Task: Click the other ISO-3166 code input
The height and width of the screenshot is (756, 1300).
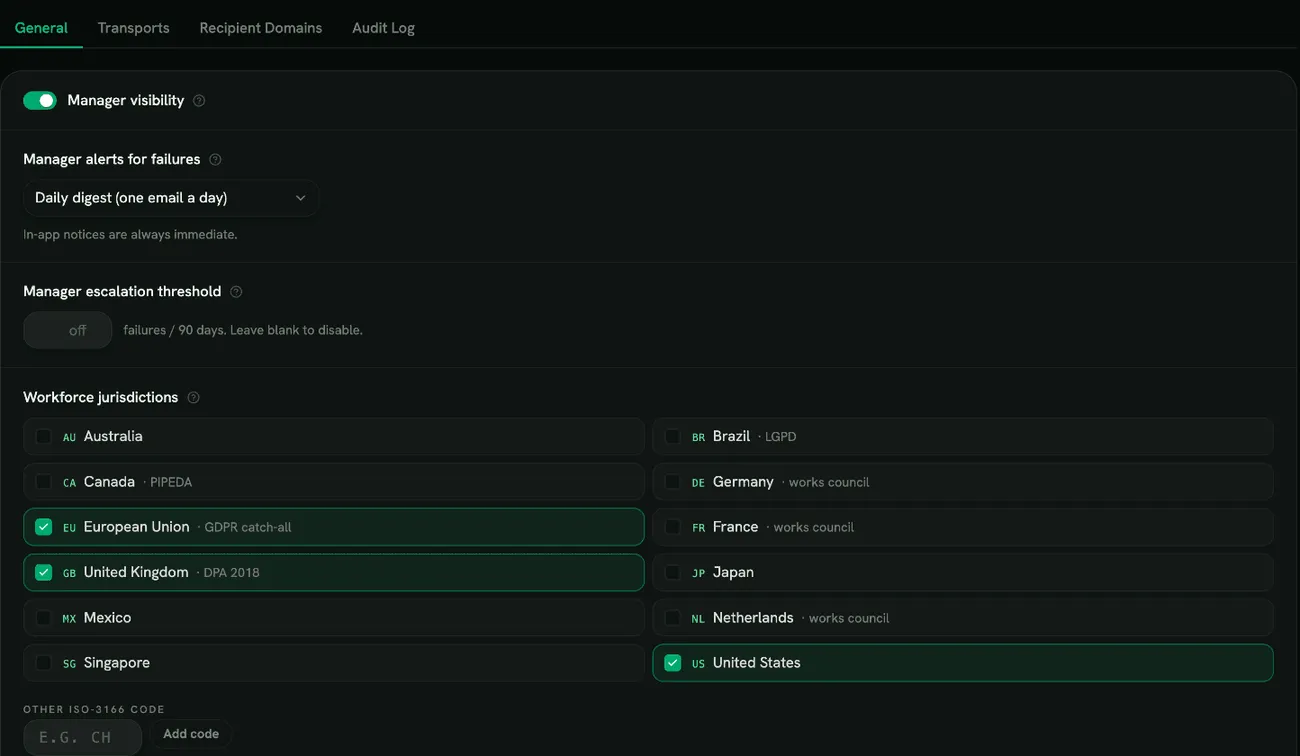Action: [x=82, y=738]
